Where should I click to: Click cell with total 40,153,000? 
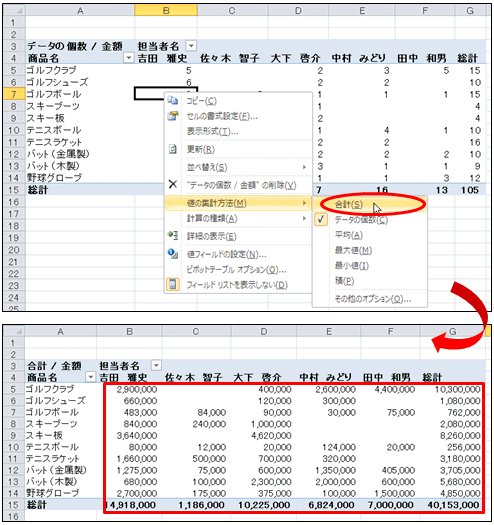click(x=453, y=505)
